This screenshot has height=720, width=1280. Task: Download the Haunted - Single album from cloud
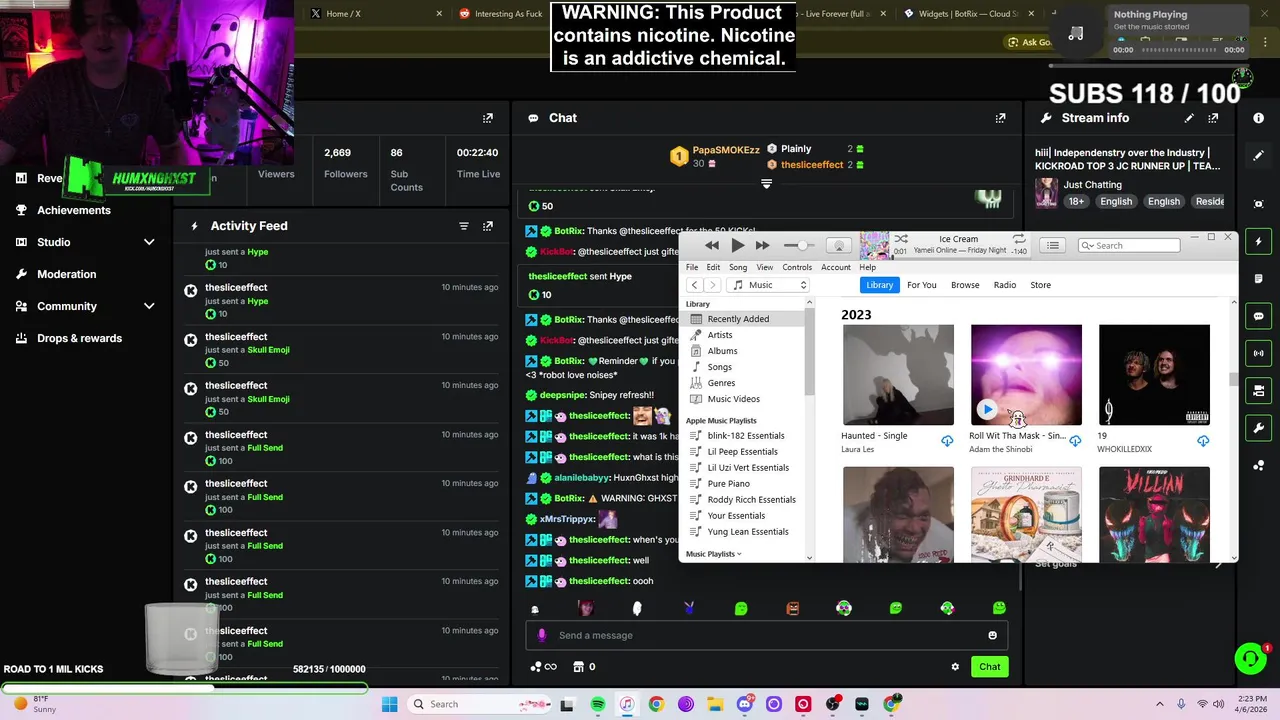(x=947, y=441)
